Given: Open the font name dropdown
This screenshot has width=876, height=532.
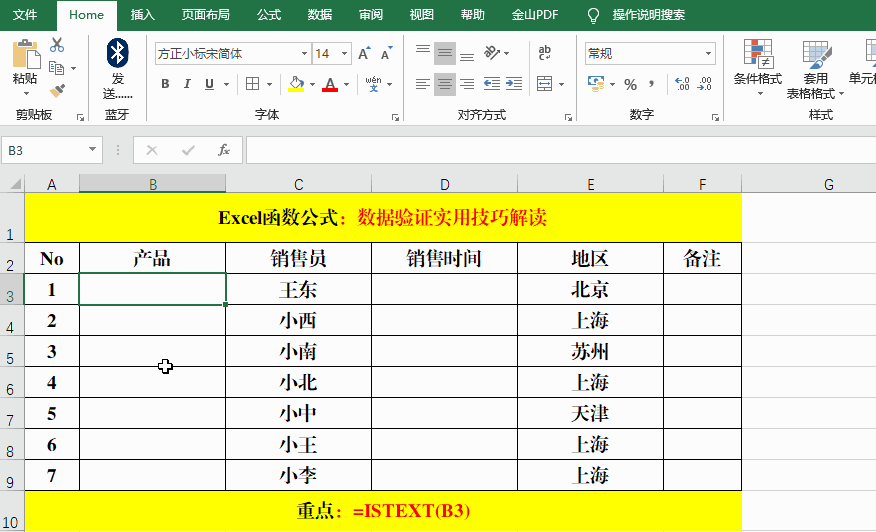Looking at the screenshot, I should click(304, 54).
